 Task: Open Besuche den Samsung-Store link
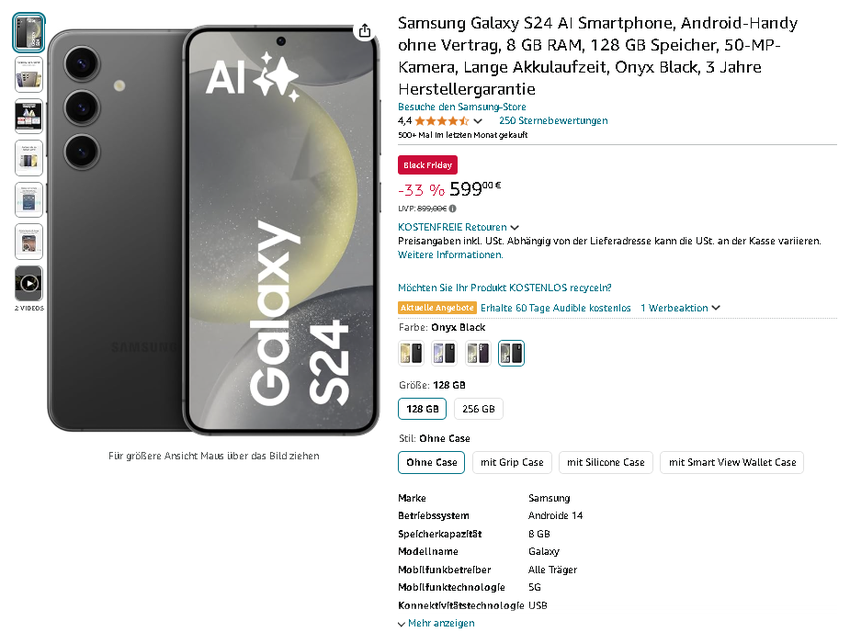[462, 107]
